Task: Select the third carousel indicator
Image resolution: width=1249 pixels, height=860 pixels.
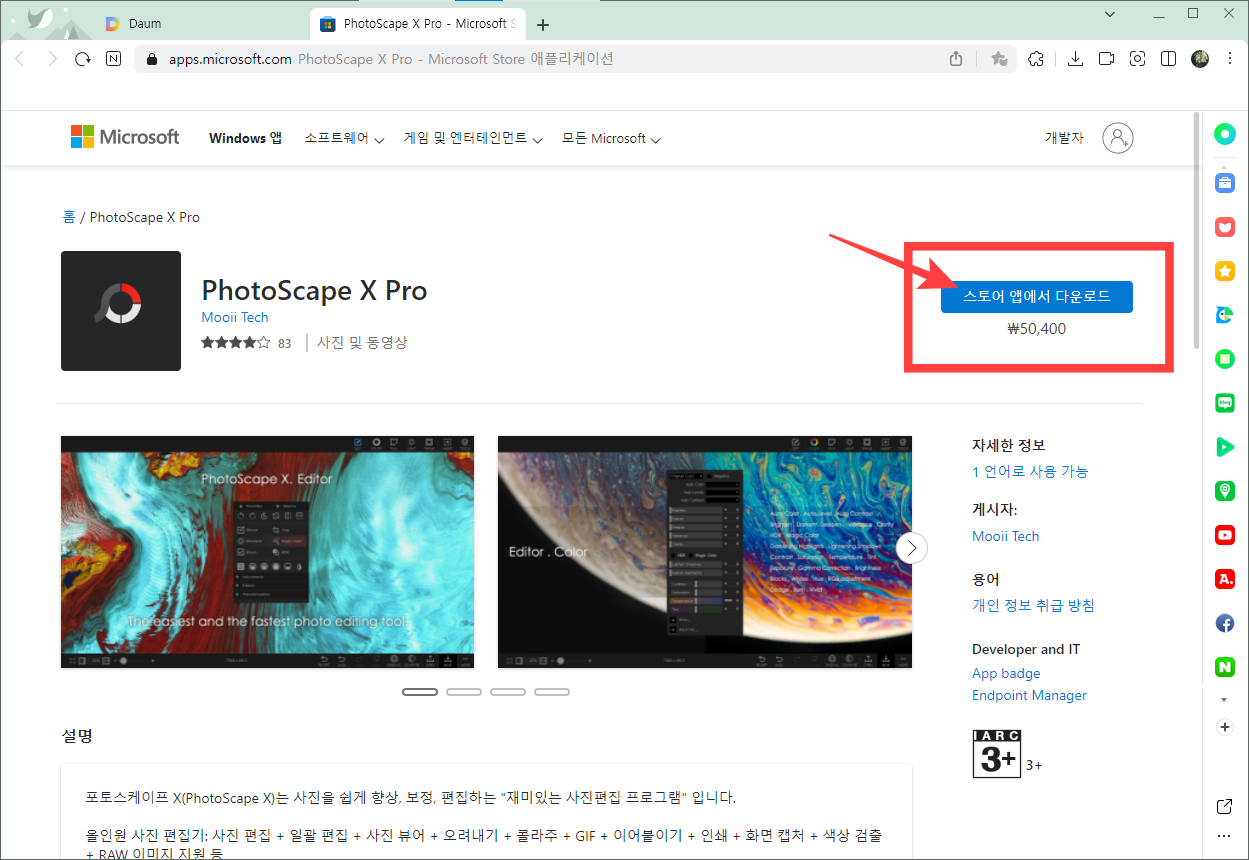Action: tap(508, 692)
